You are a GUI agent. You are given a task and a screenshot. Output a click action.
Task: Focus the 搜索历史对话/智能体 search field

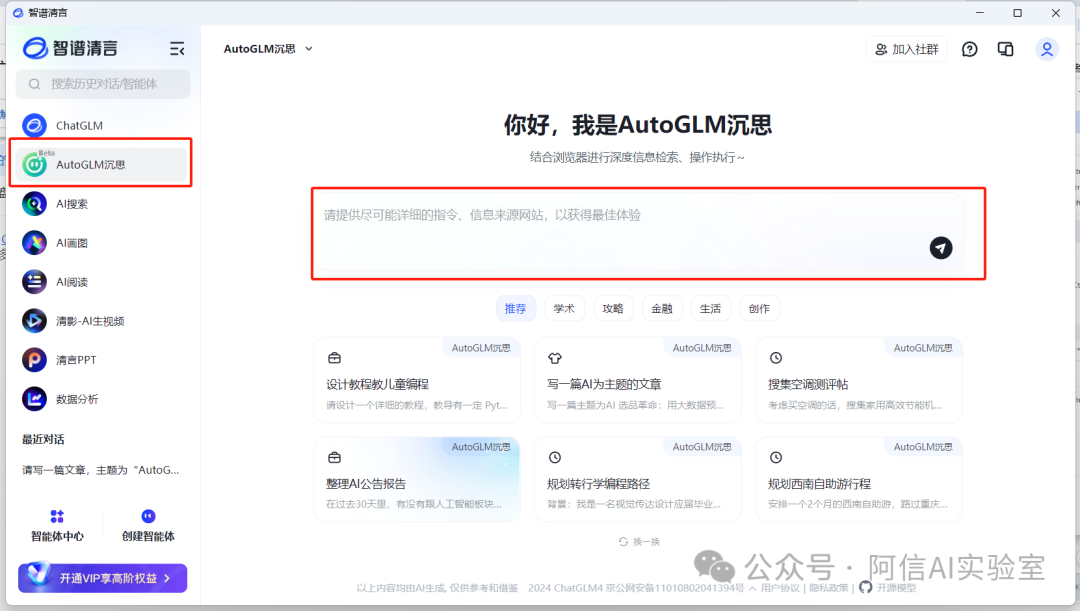103,84
